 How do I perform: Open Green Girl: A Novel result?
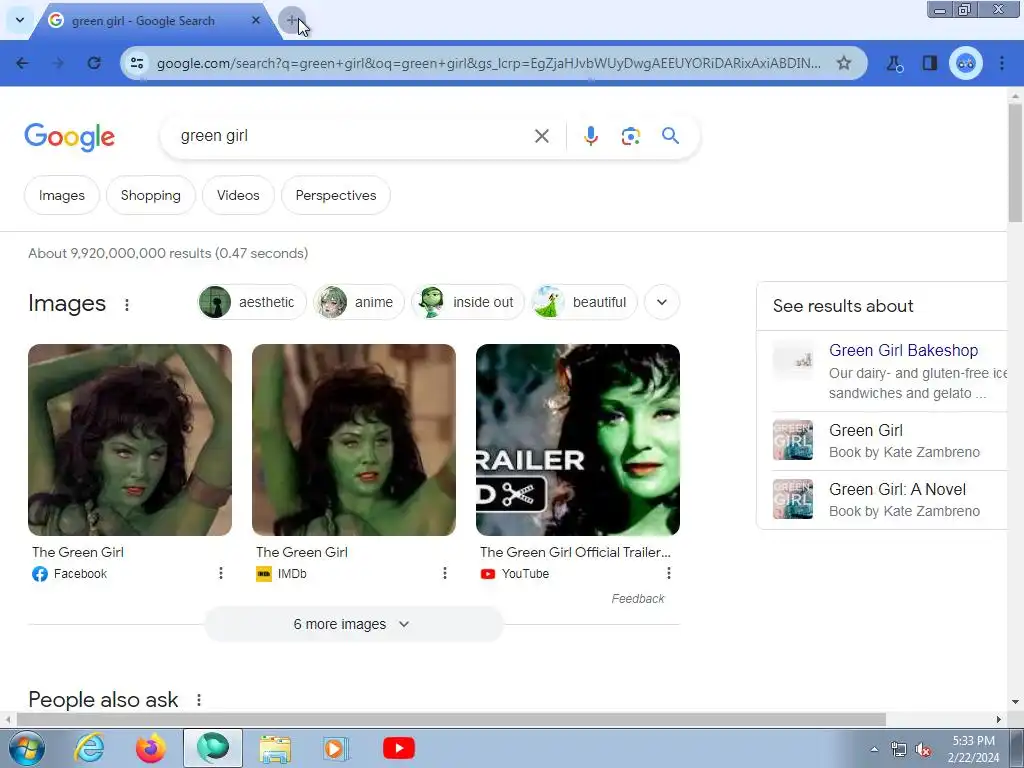click(x=889, y=500)
